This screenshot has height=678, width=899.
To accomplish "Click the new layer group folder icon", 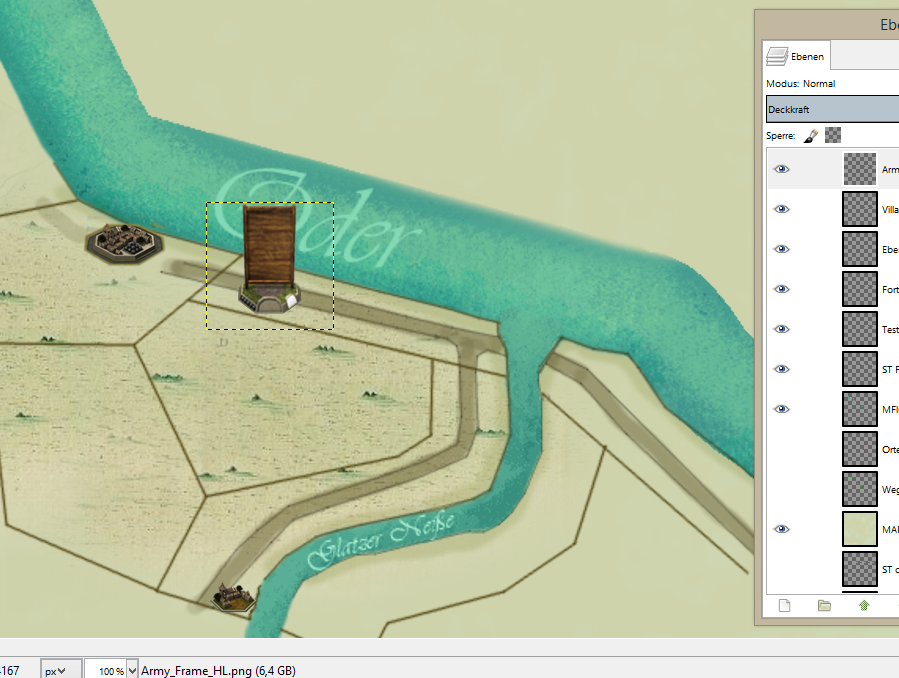I will [824, 605].
